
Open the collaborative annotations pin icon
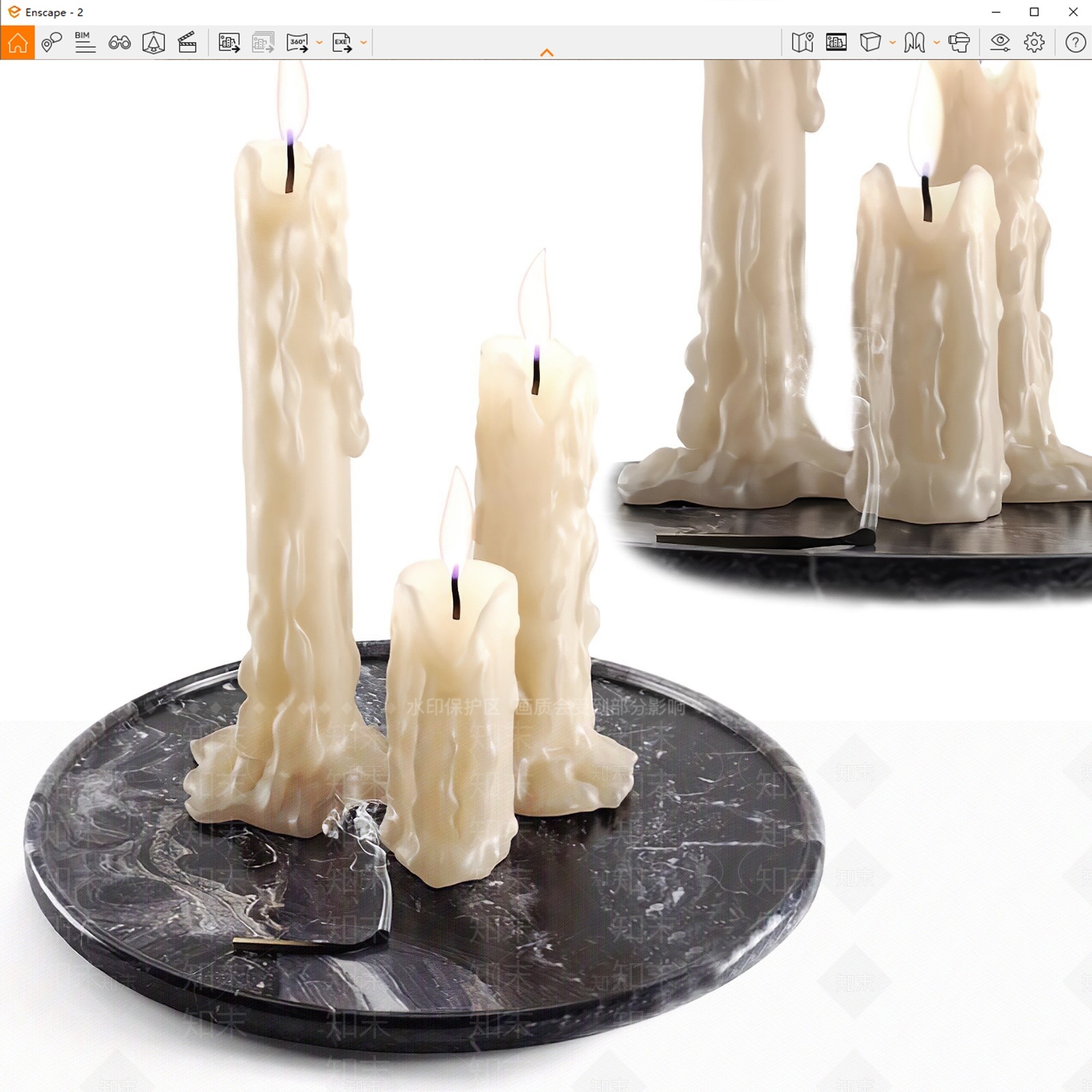coord(51,42)
